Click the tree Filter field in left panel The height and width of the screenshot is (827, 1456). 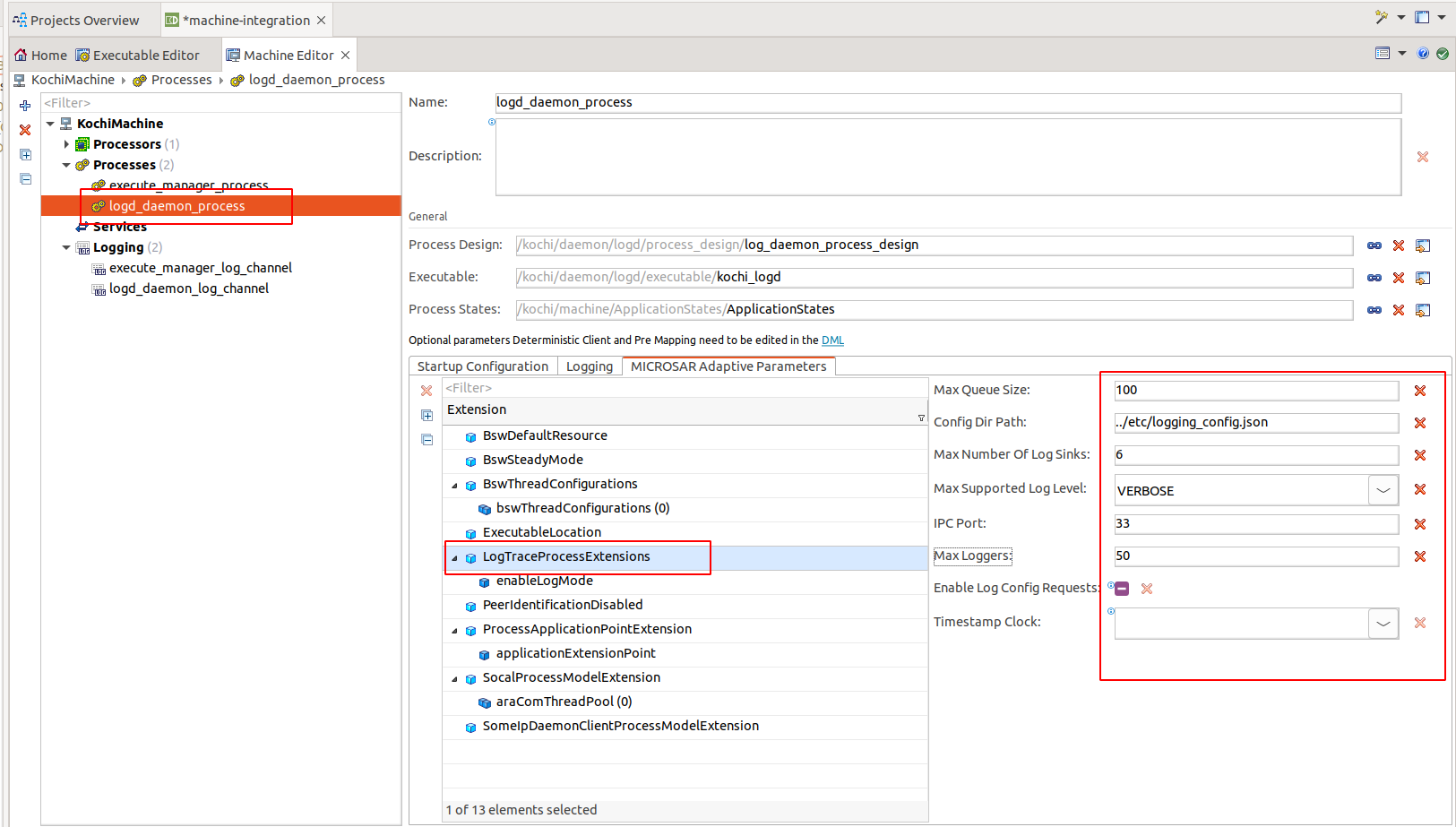click(x=220, y=103)
